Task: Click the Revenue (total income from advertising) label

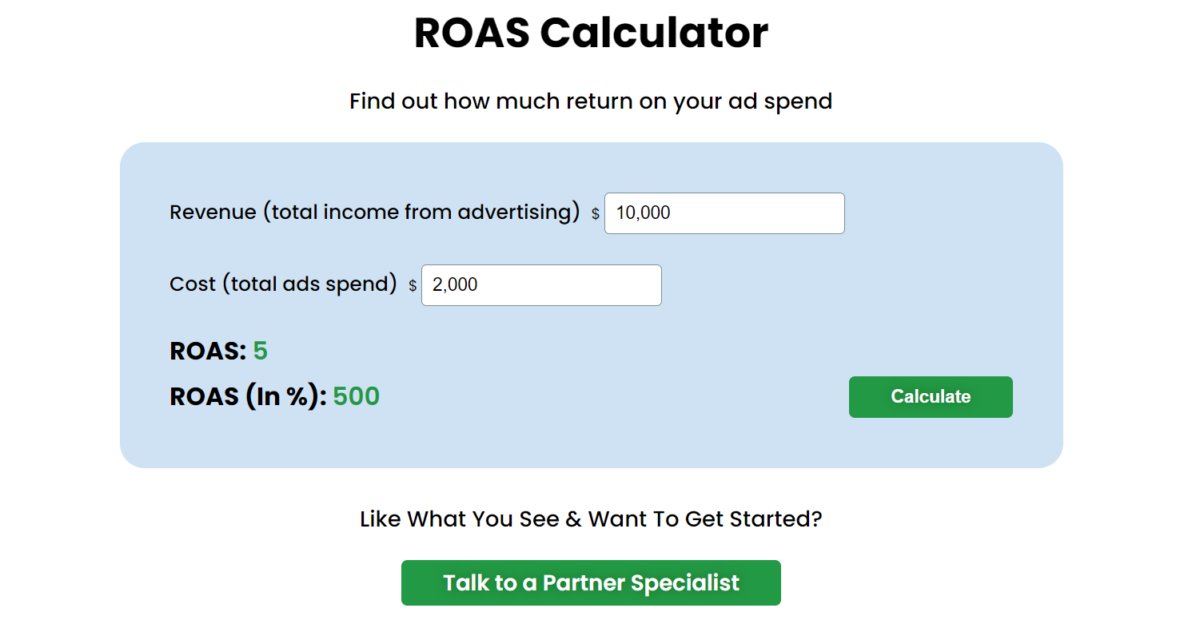Action: pyautogui.click(x=376, y=212)
